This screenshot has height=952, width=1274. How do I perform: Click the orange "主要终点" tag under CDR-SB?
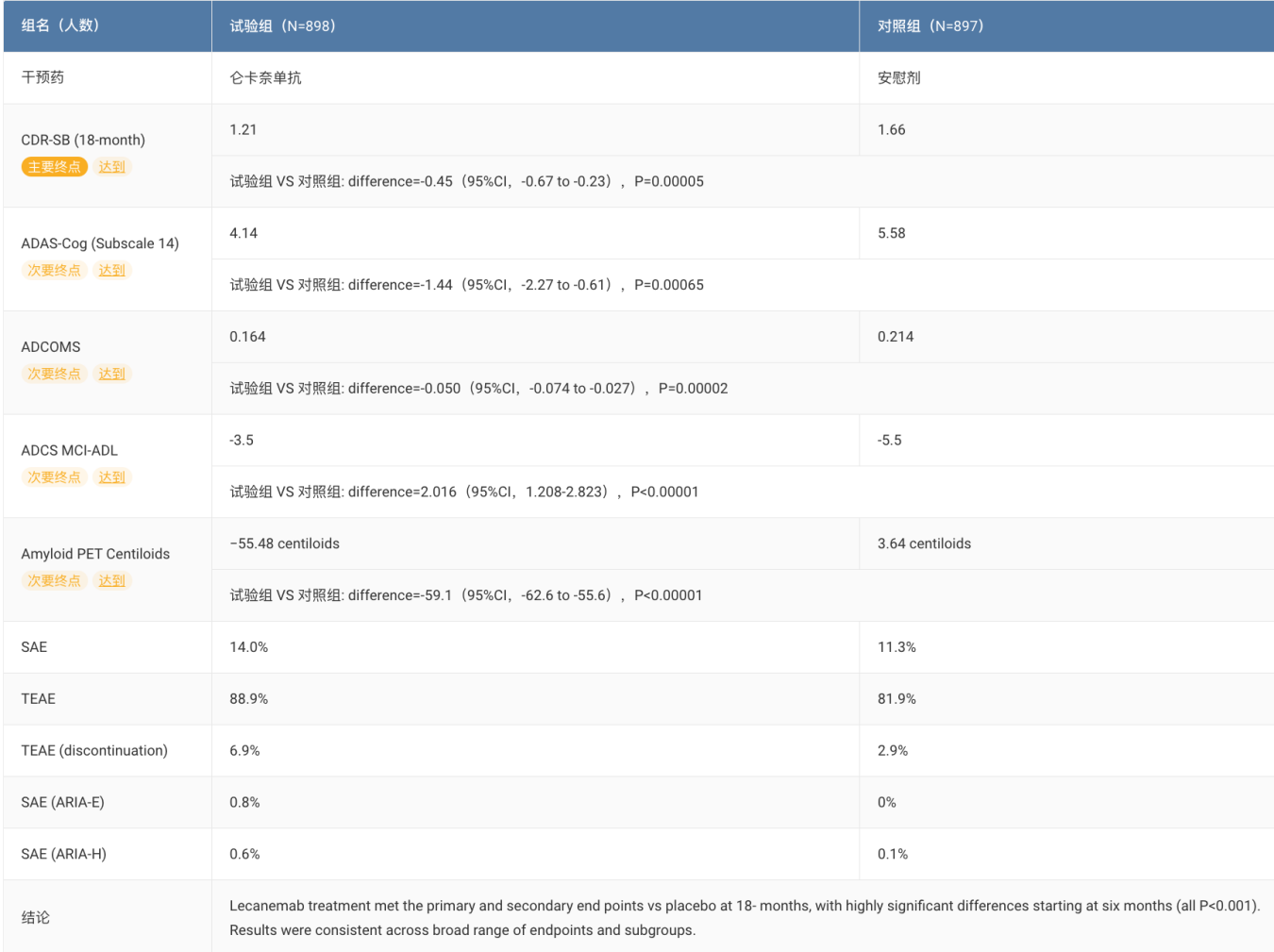coord(54,167)
